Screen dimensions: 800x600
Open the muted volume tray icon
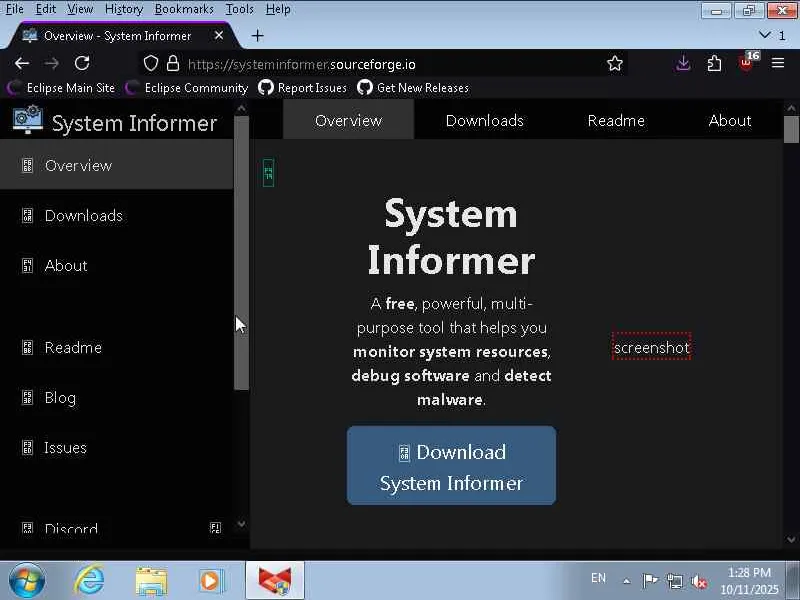click(x=699, y=581)
